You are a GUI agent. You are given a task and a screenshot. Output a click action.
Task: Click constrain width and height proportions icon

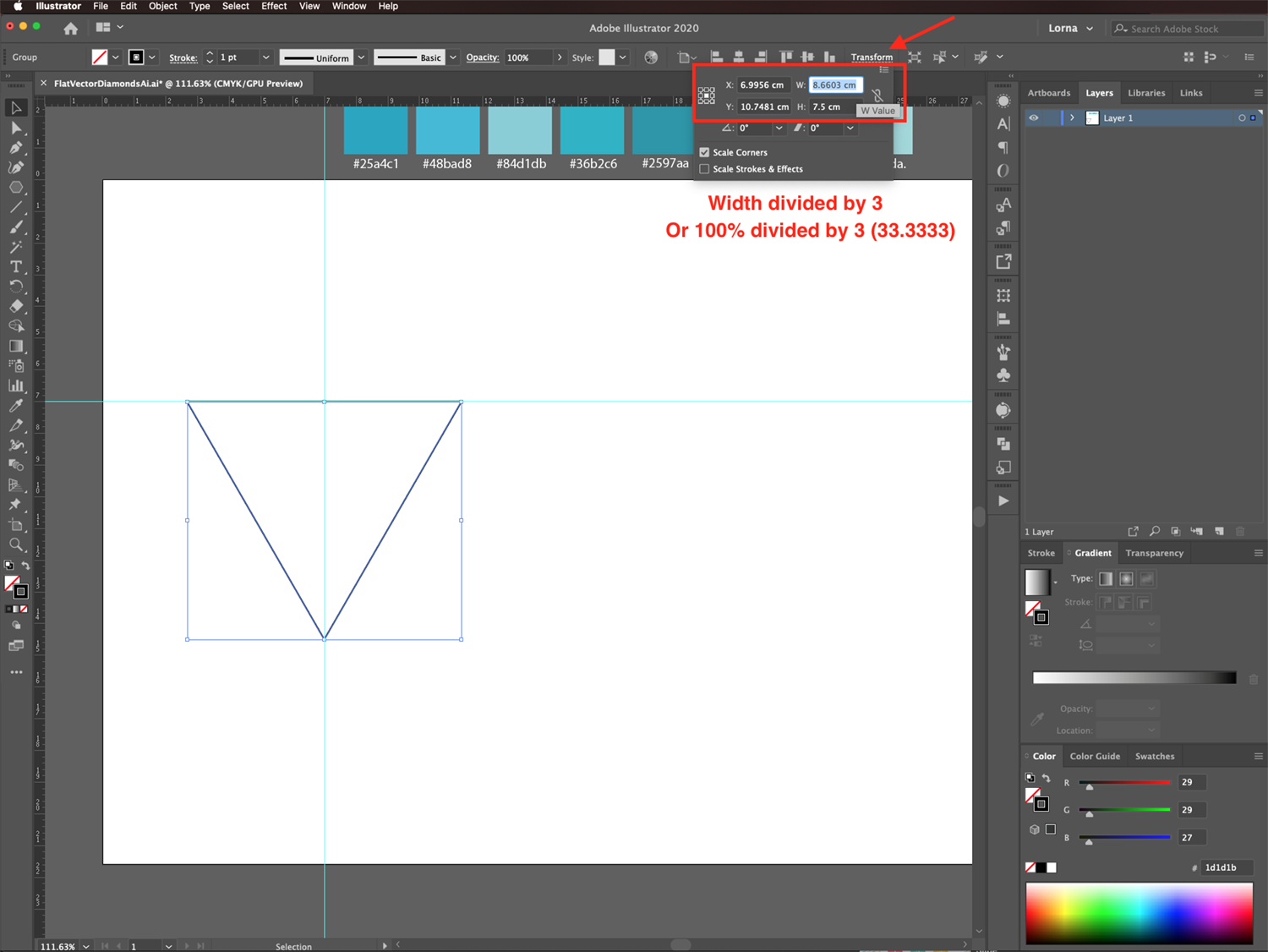tap(877, 95)
